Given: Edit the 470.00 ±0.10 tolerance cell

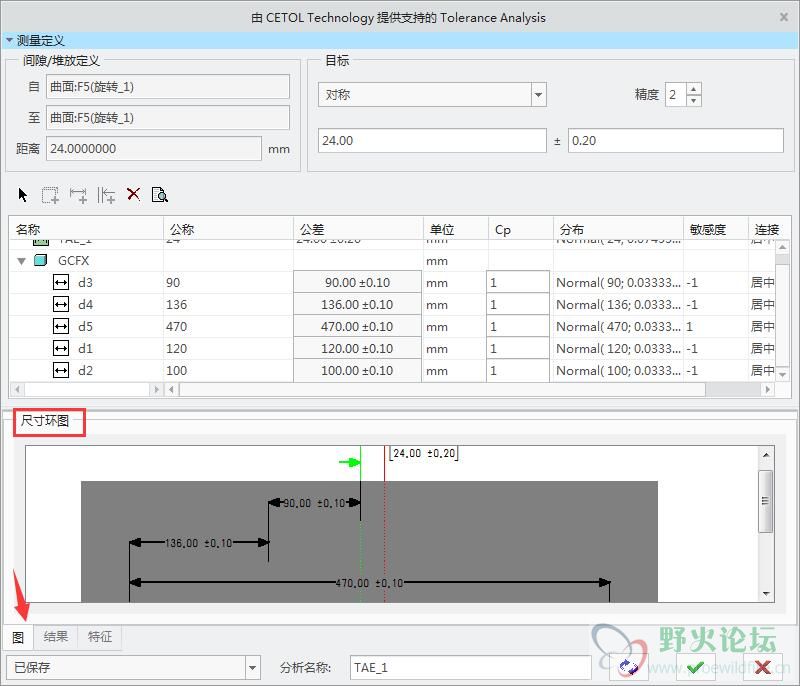Looking at the screenshot, I should coord(357,326).
